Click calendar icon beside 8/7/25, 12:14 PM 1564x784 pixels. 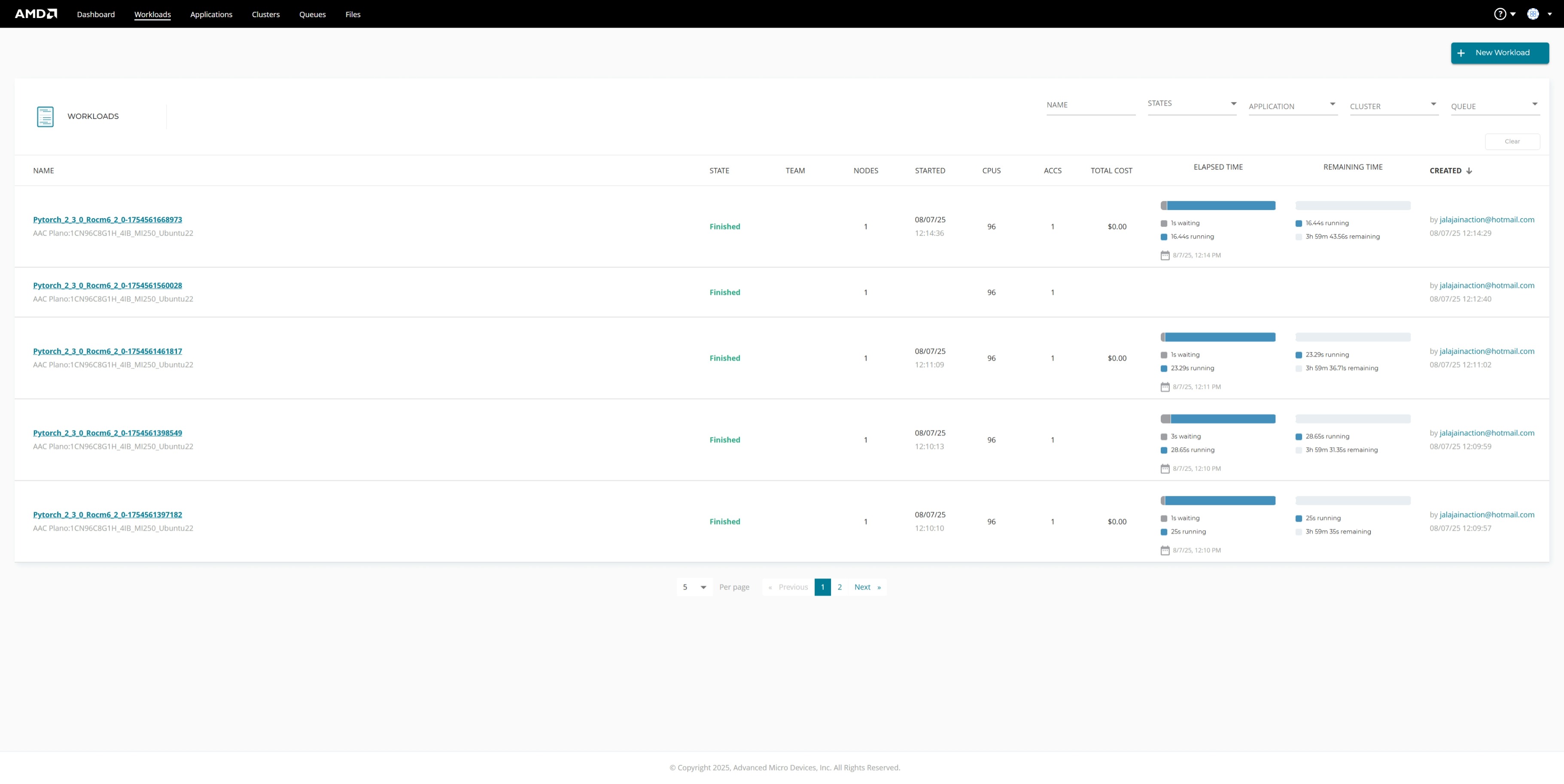pos(1165,255)
